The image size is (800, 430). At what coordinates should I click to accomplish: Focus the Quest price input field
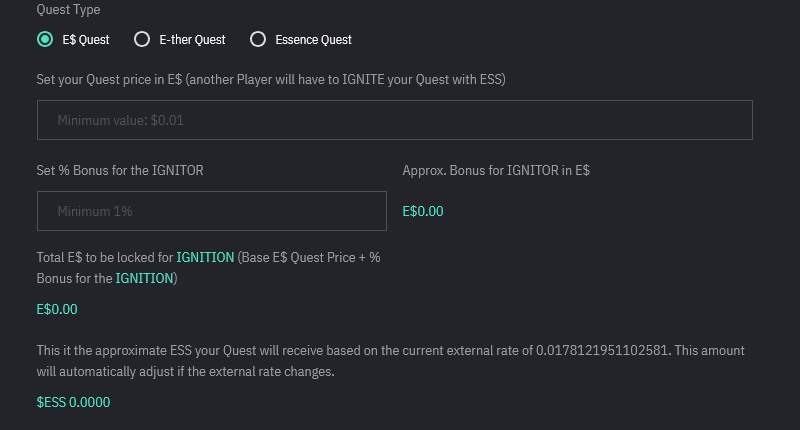pyautogui.click(x=394, y=120)
